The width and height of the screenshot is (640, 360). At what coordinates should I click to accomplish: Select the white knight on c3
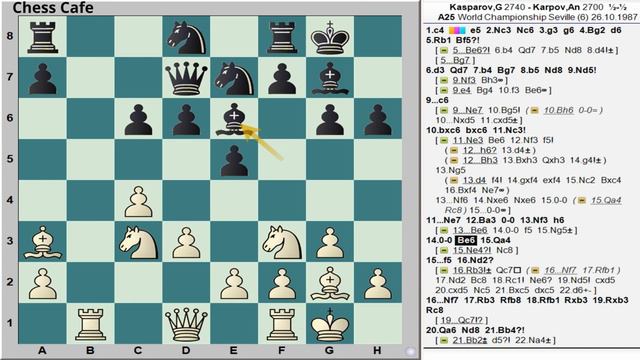(x=138, y=242)
